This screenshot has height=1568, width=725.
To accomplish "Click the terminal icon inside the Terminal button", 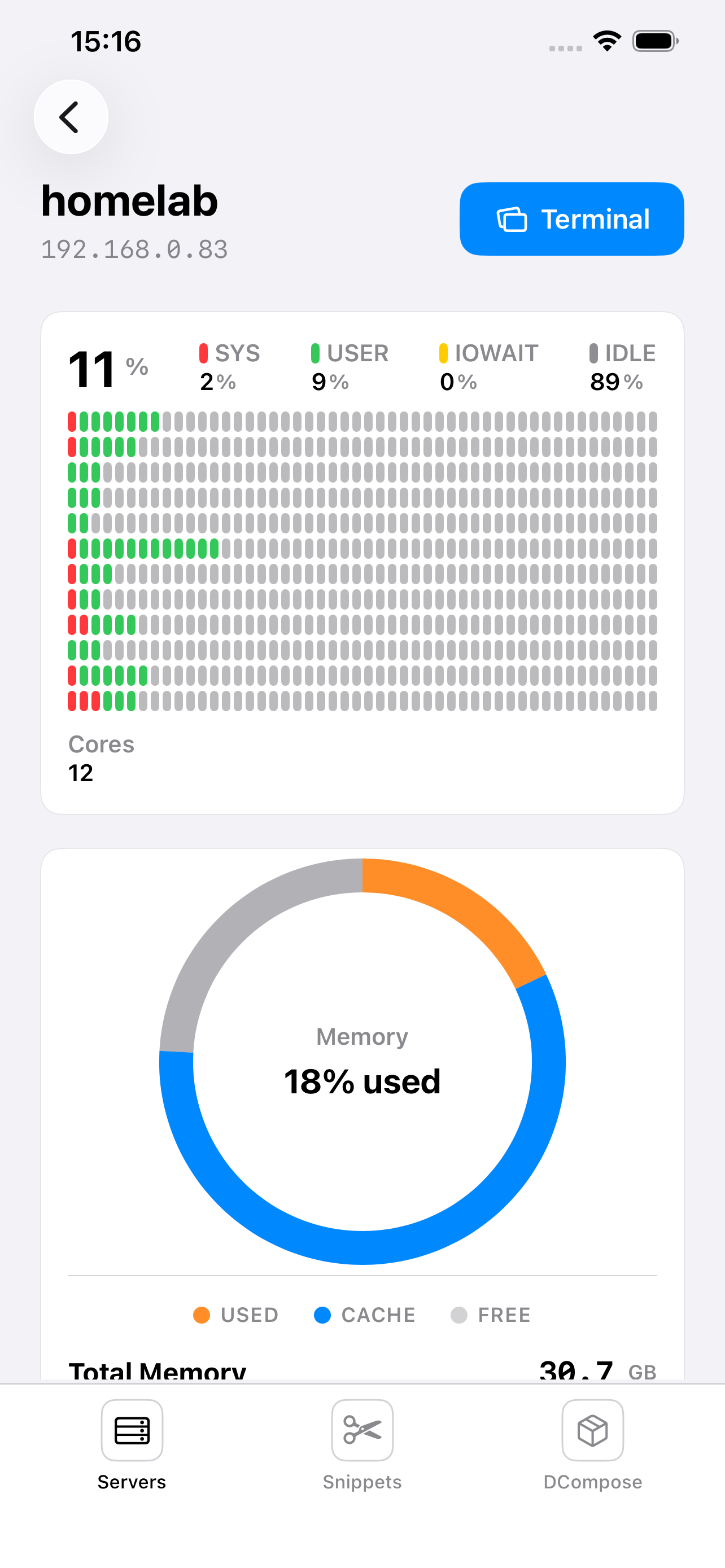I will click(x=512, y=219).
